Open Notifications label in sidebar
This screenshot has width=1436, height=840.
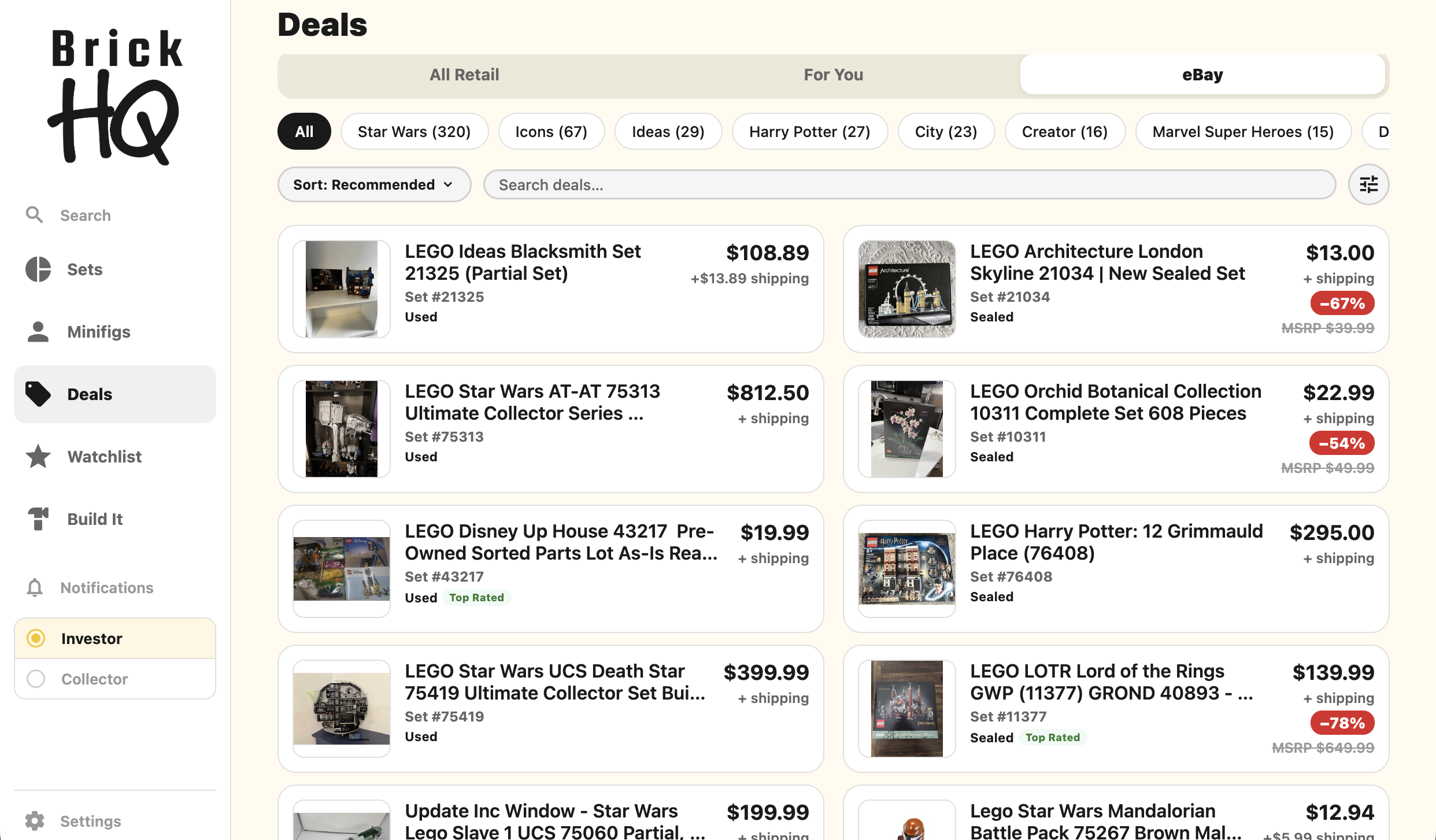(107, 587)
